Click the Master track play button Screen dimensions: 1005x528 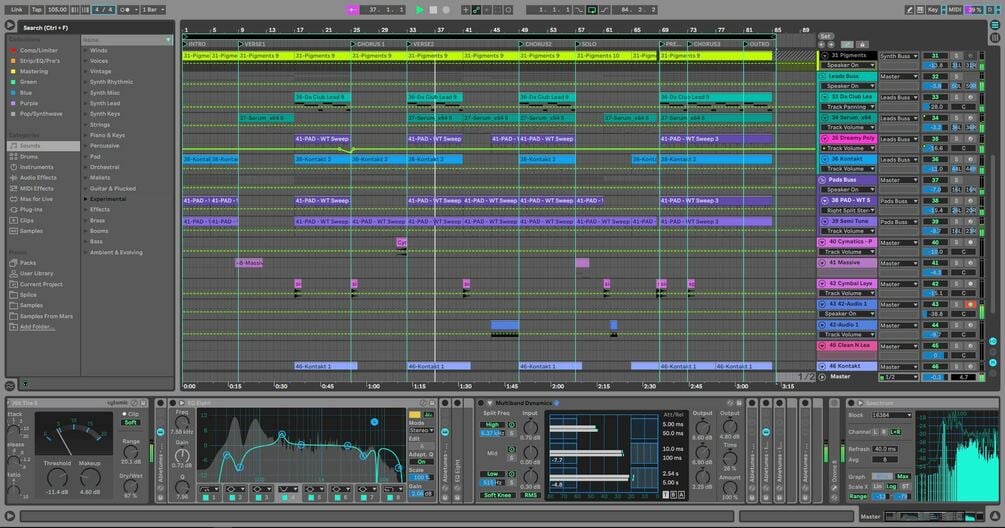(823, 377)
